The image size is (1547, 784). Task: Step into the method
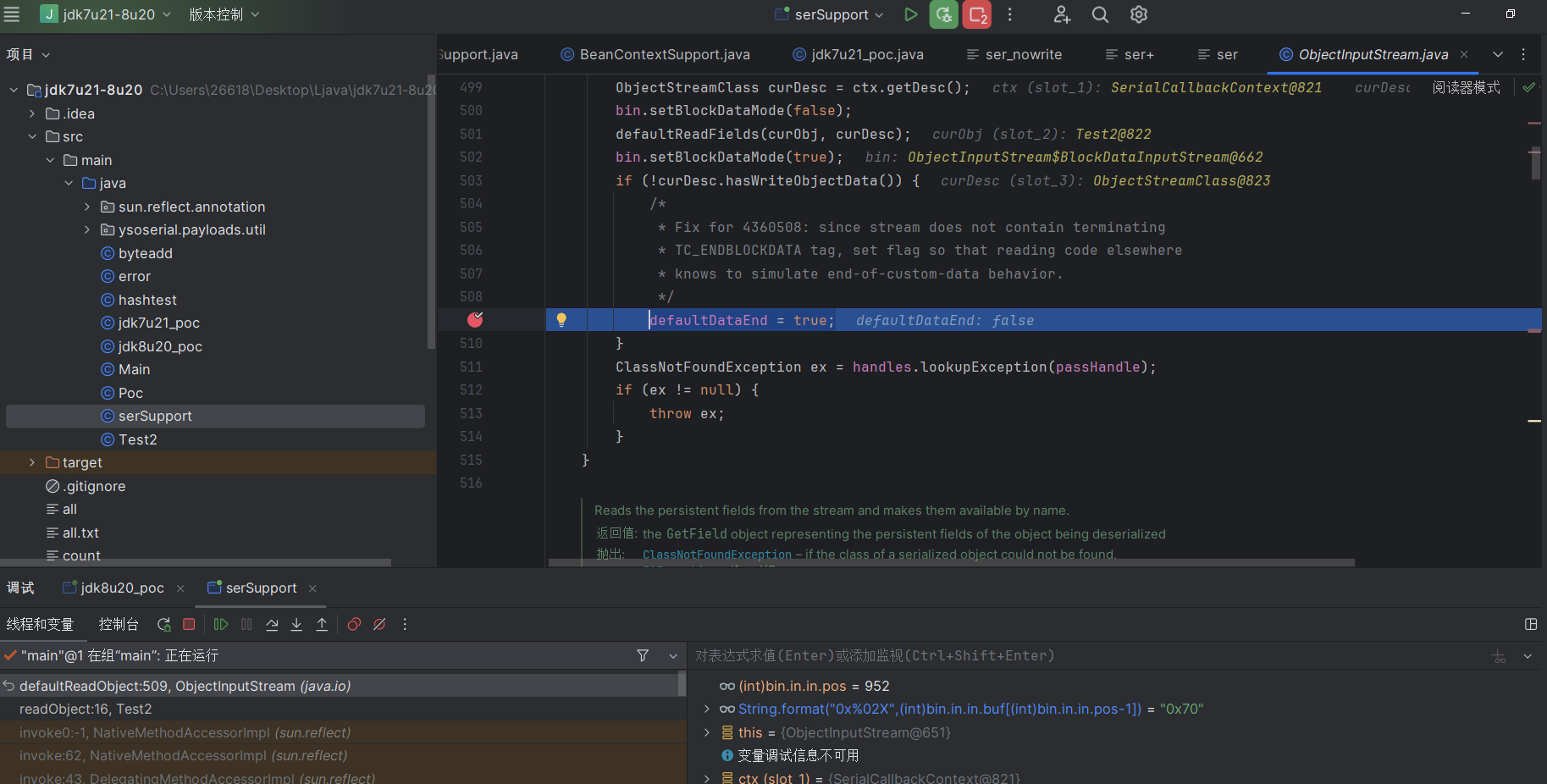coord(296,624)
